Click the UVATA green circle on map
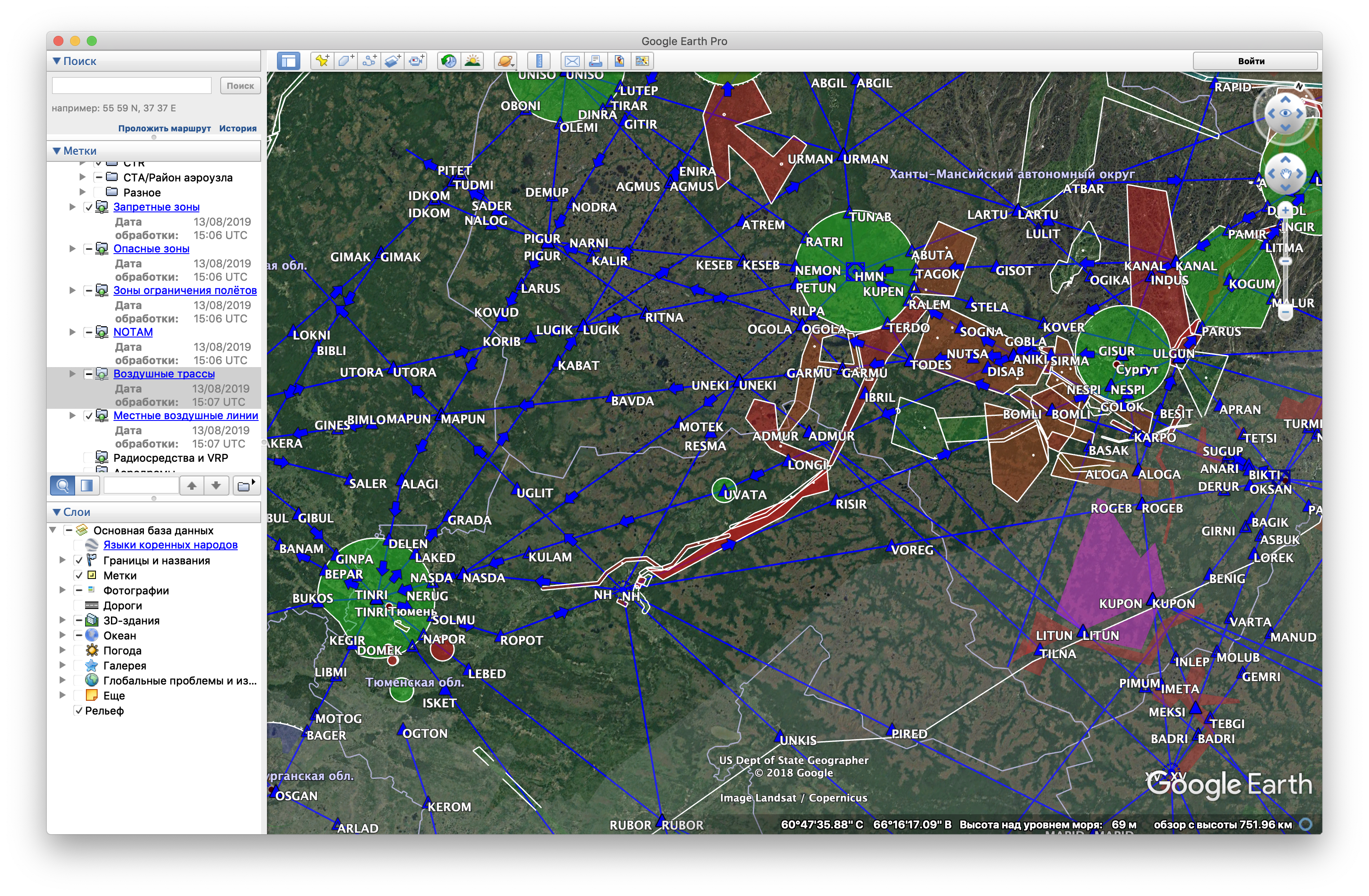The height and width of the screenshot is (896, 1369). pyautogui.click(x=724, y=490)
